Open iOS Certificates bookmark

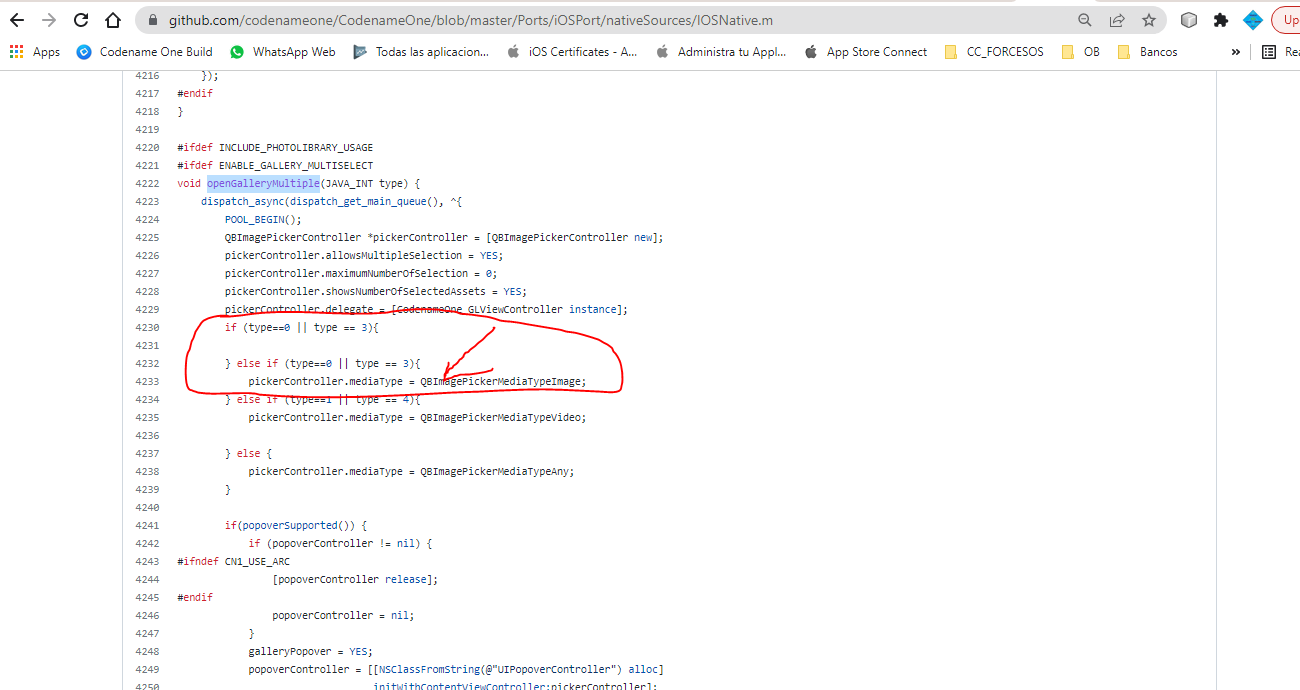pos(572,52)
